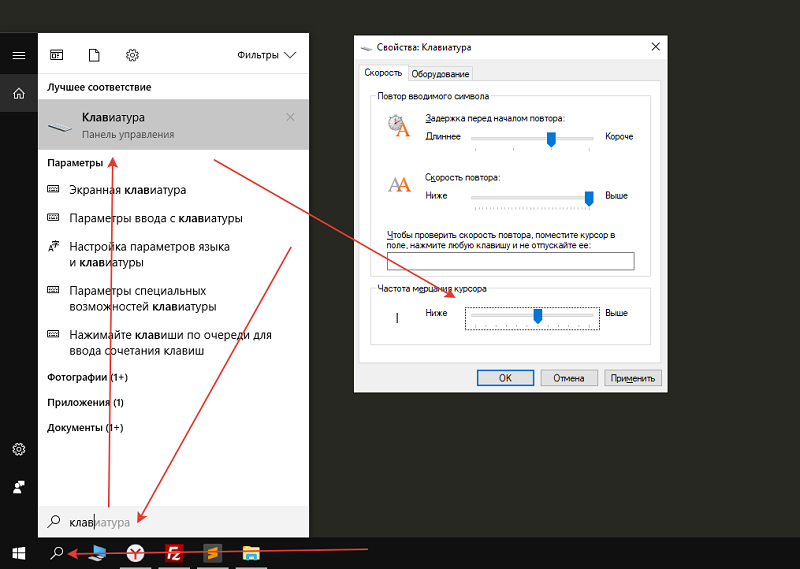Click the Отмена button
The image size is (800, 569).
569,378
